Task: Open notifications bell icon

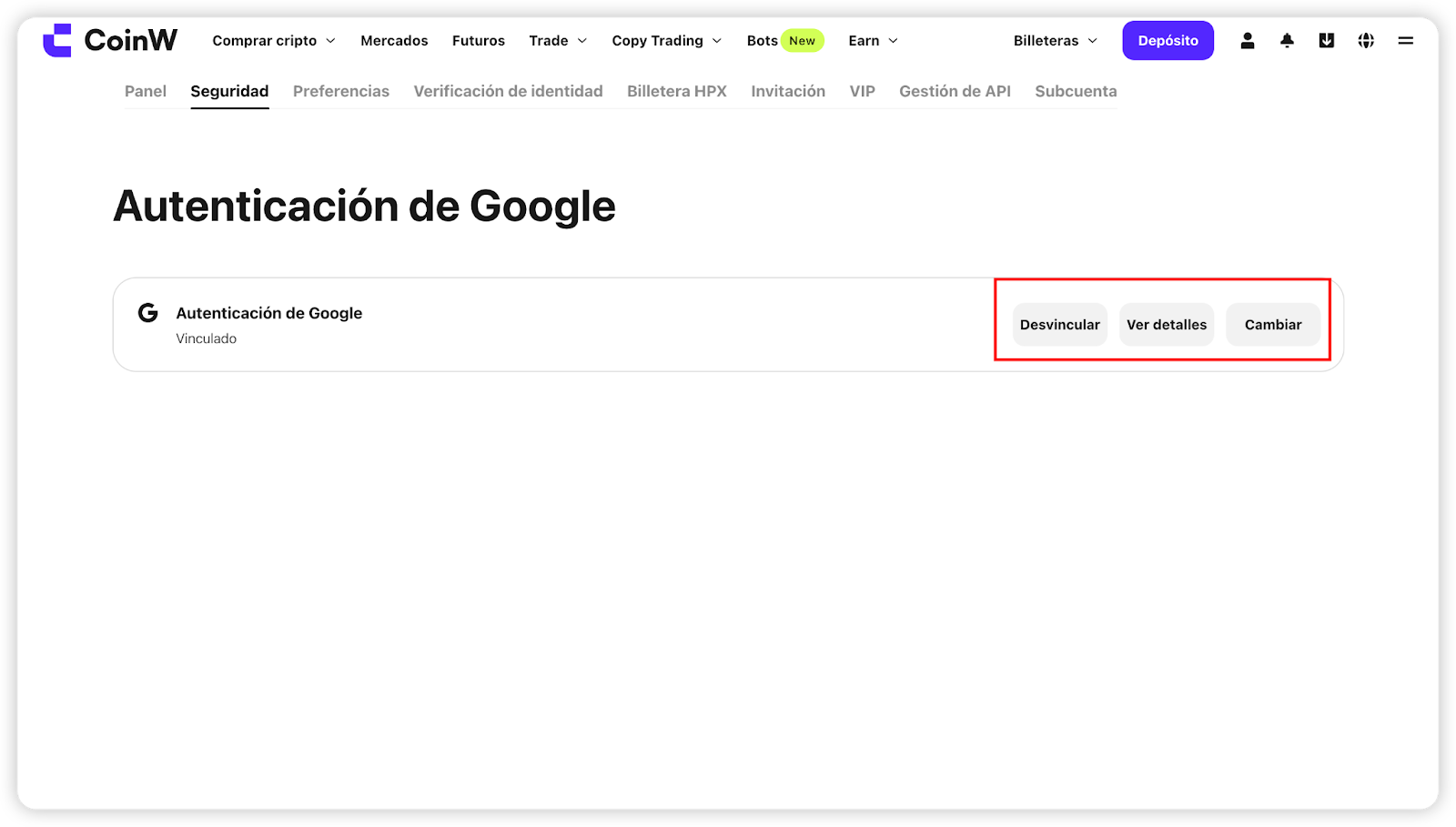Action: [x=1287, y=40]
